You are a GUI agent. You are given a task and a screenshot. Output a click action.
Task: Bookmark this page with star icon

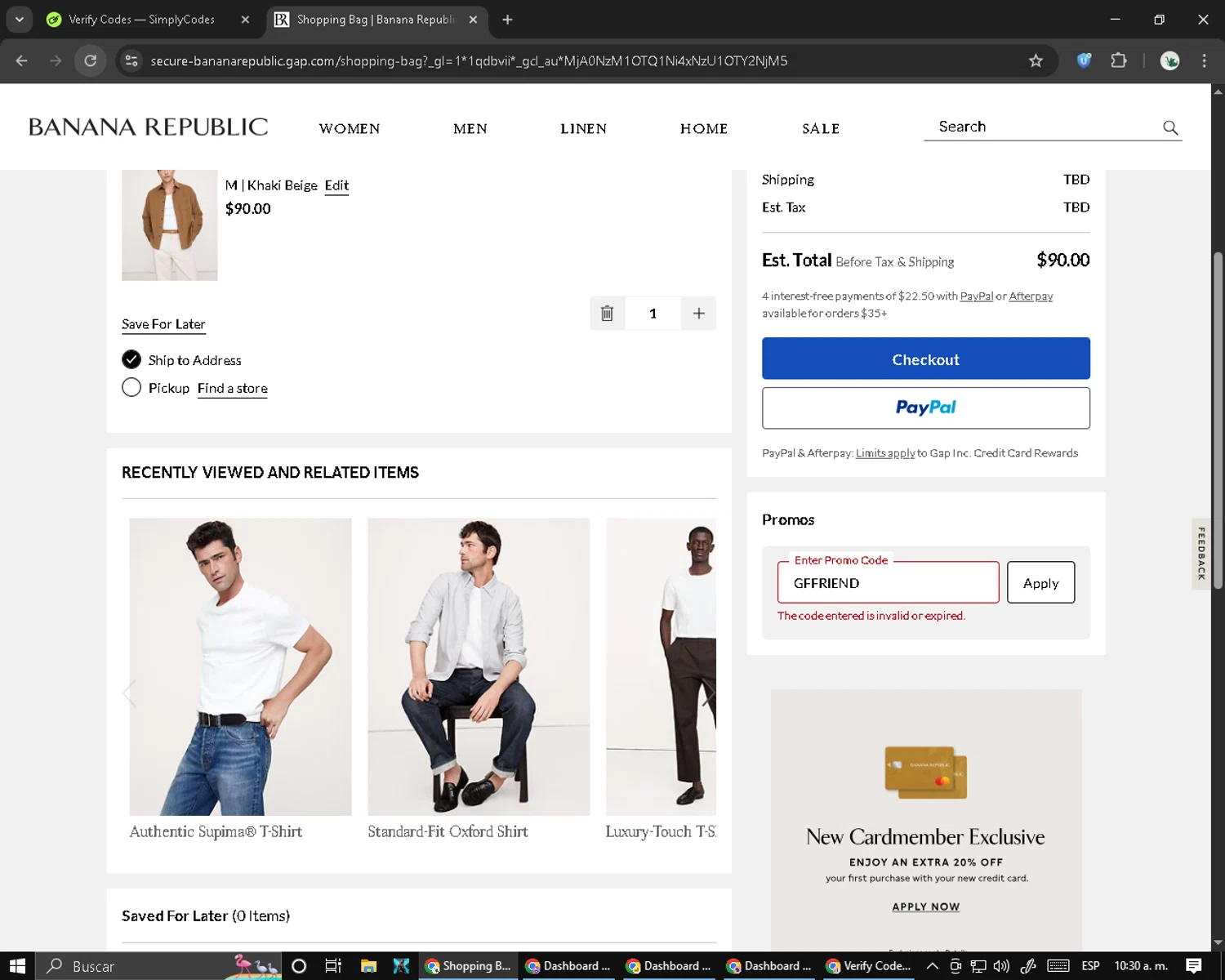tap(1036, 60)
